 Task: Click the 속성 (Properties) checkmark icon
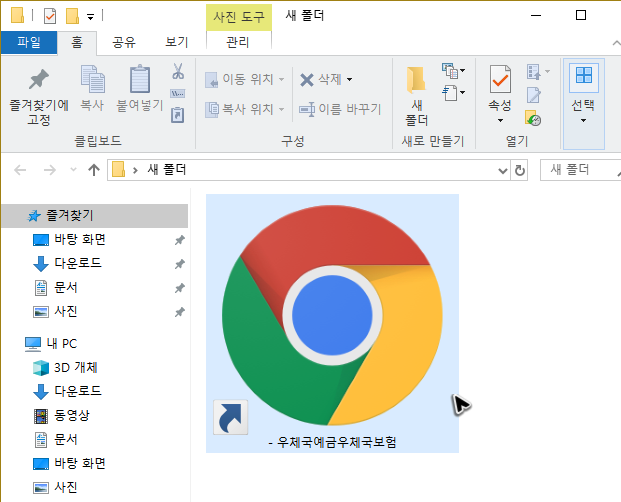[500, 80]
